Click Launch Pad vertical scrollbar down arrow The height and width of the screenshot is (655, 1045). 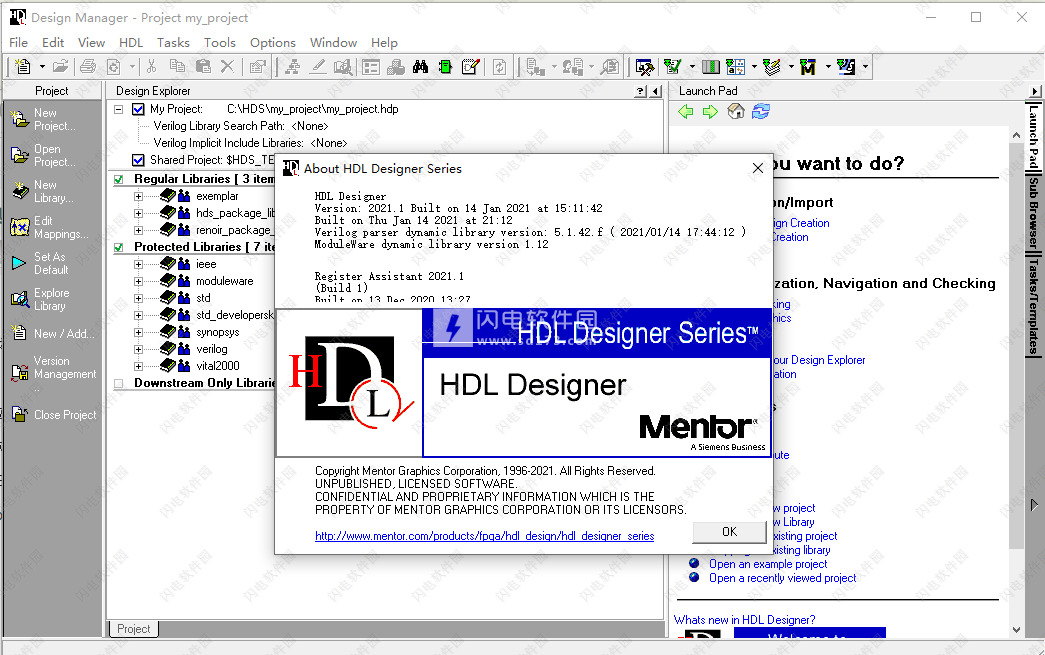tap(1016, 630)
